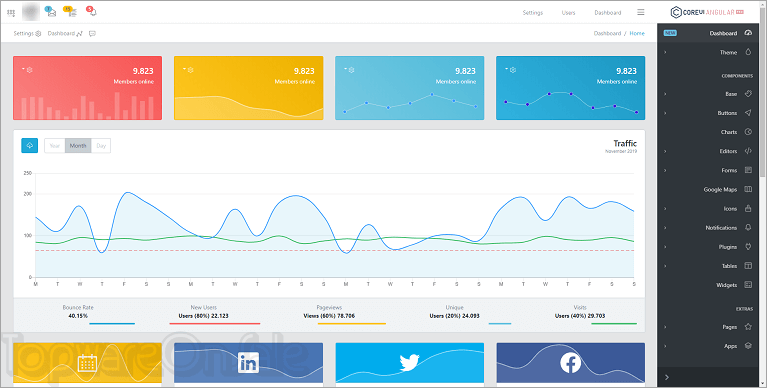This screenshot has height=388, width=767.
Task: Click the LinkedIn icon card
Action: click(248, 363)
